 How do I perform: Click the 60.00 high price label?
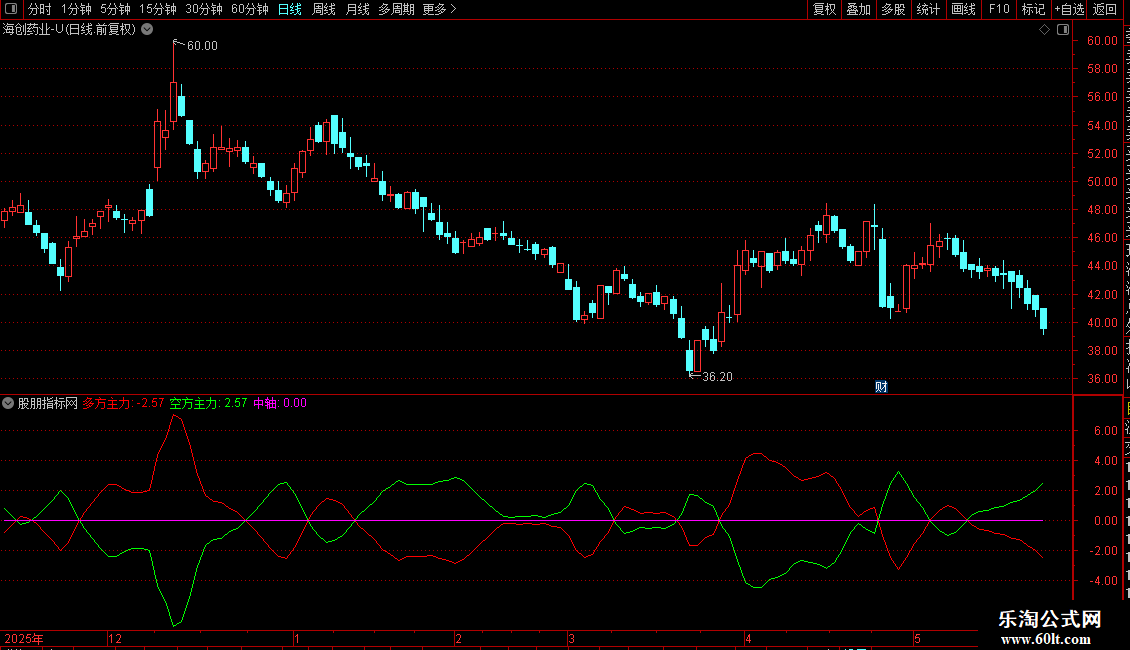202,46
